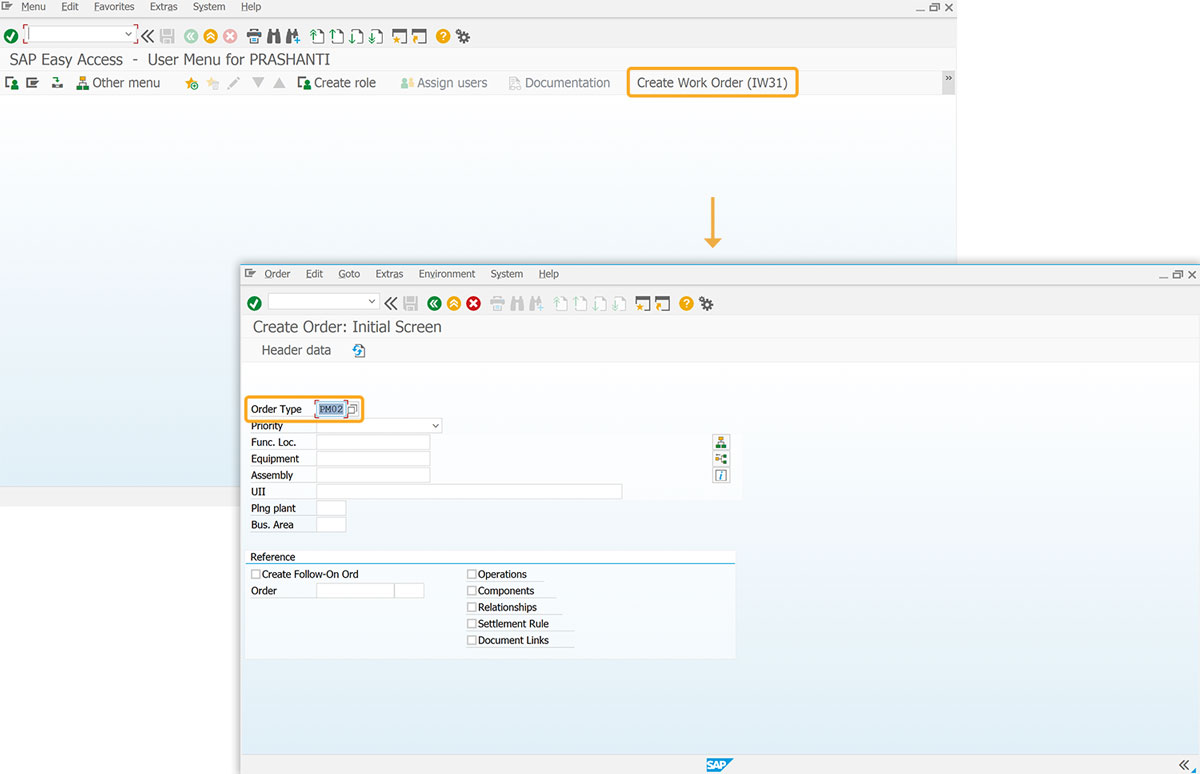Click Assembly input field
Image resolution: width=1200 pixels, height=774 pixels.
pyautogui.click(x=373, y=475)
